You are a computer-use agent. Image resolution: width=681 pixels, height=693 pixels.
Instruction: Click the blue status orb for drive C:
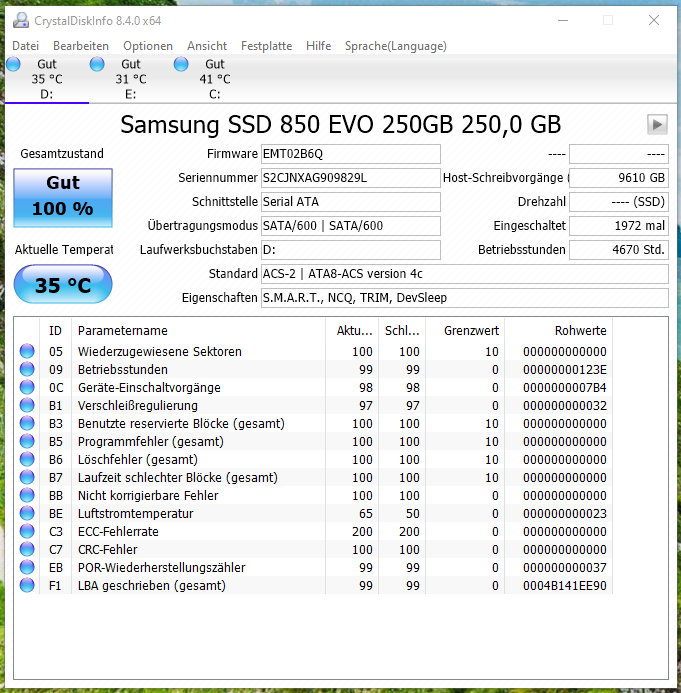[x=181, y=64]
